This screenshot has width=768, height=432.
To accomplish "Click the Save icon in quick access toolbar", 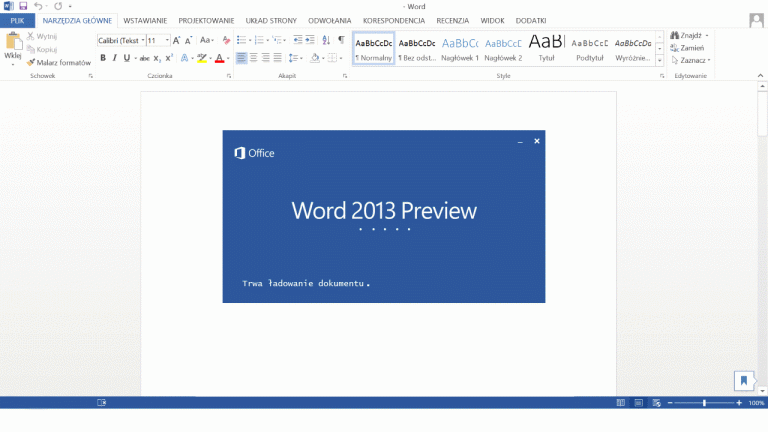I will point(23,6).
